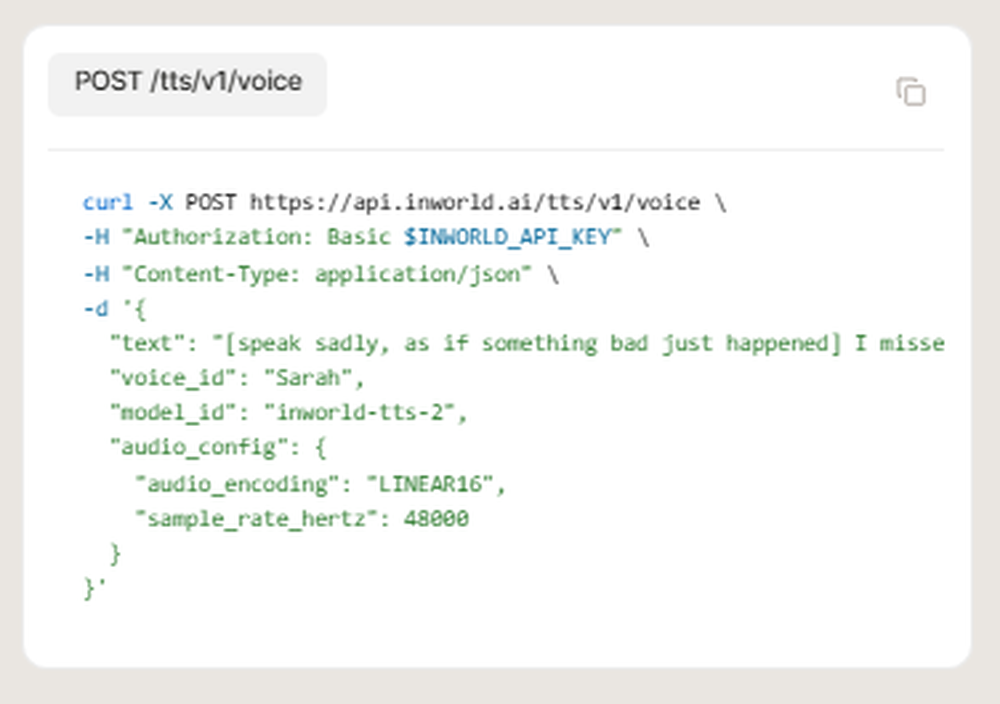
Task: Click the API URL https://api.inworld.ai/tts/v1/voice
Action: pyautogui.click(x=474, y=202)
